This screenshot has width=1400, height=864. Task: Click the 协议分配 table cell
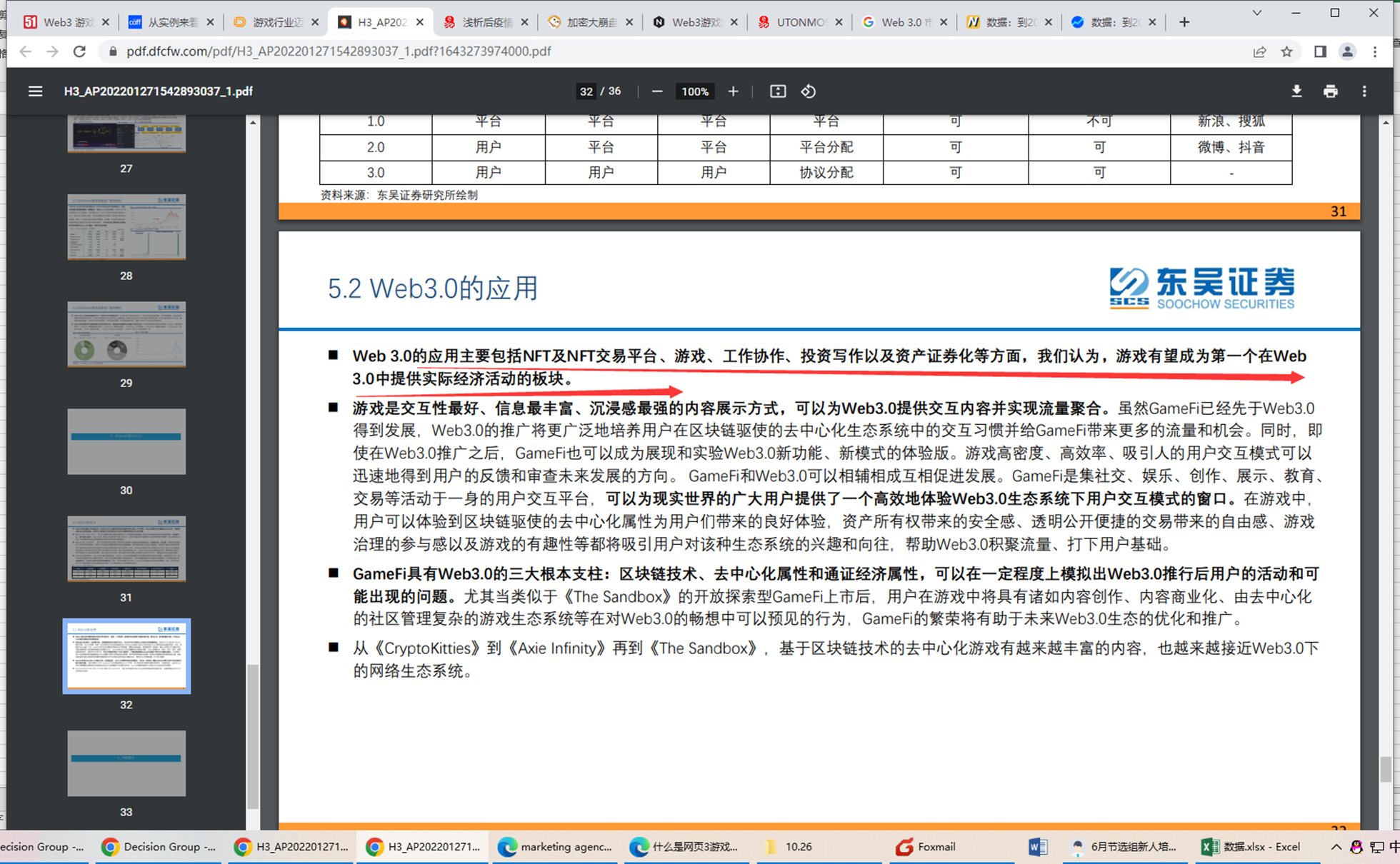click(826, 173)
